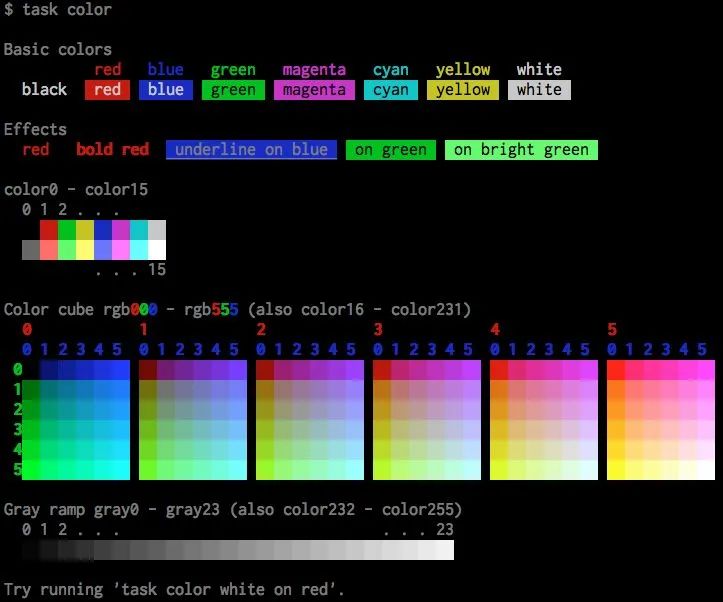This screenshot has width=723, height=602.
Task: Click the red '5' color cube header
Action: pos(612,329)
